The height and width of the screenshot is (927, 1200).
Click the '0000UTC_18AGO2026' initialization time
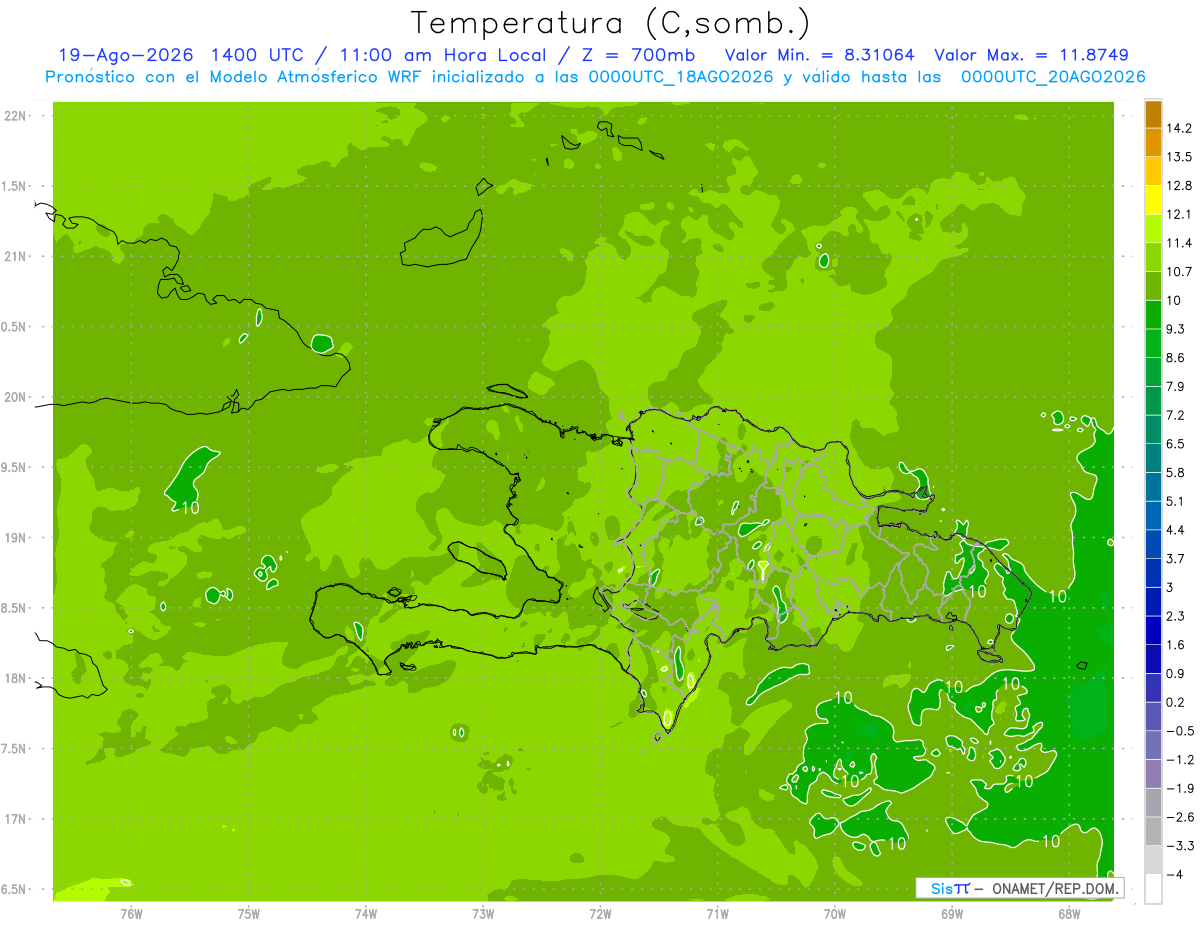click(x=683, y=77)
